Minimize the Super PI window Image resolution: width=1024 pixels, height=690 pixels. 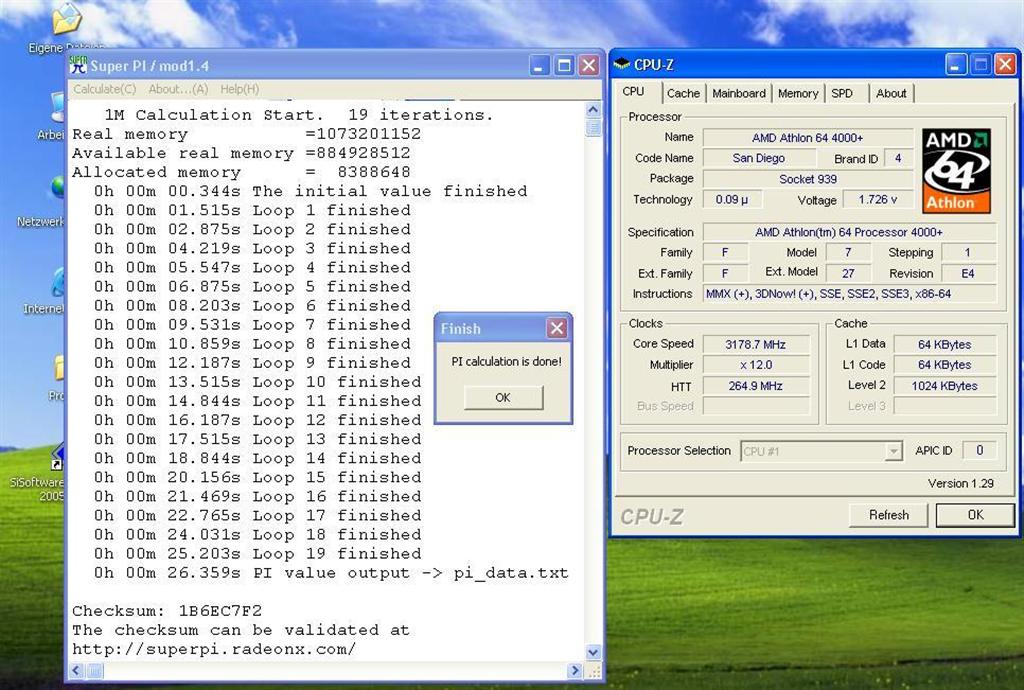coord(539,65)
